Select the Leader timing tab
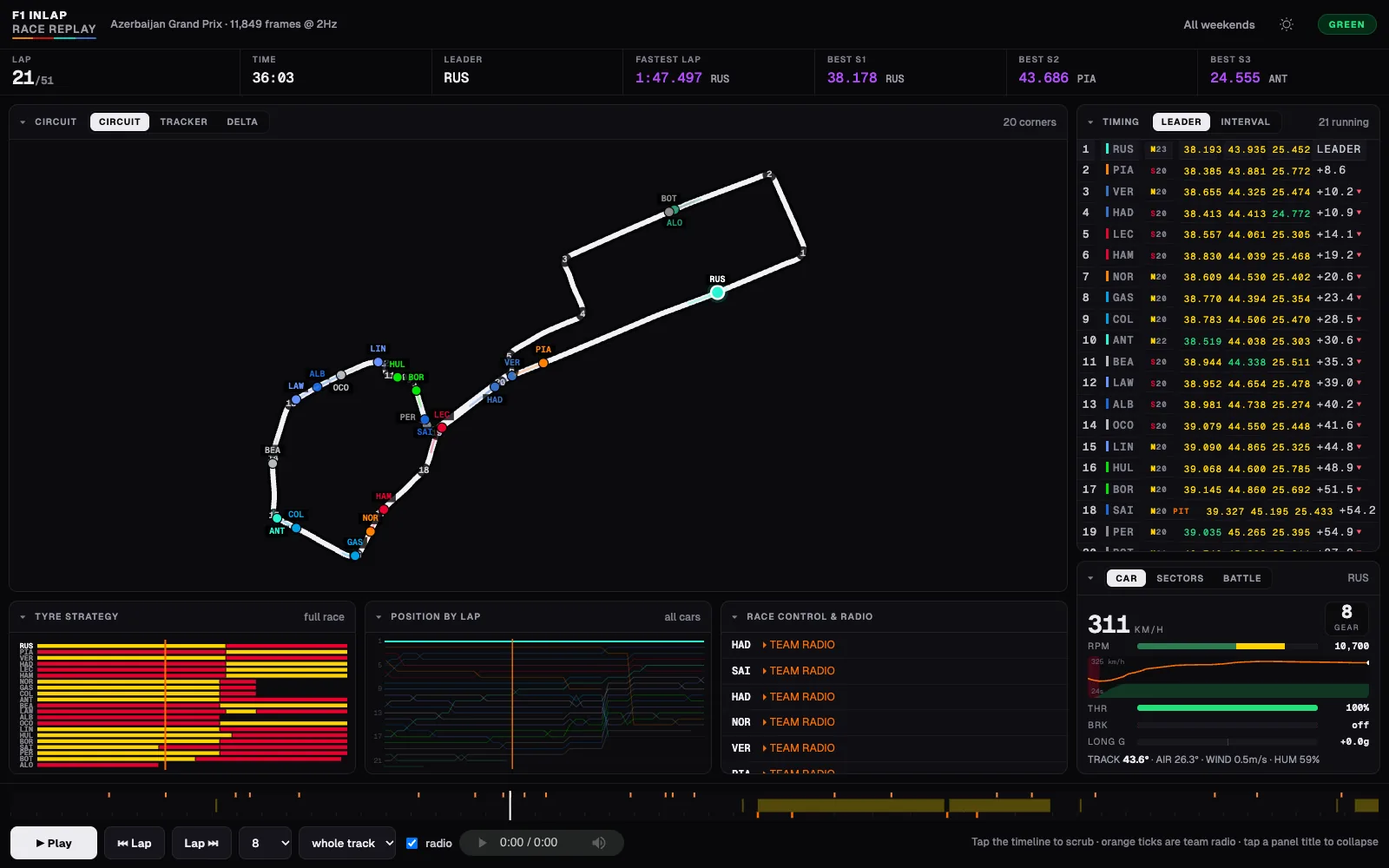 [1182, 122]
